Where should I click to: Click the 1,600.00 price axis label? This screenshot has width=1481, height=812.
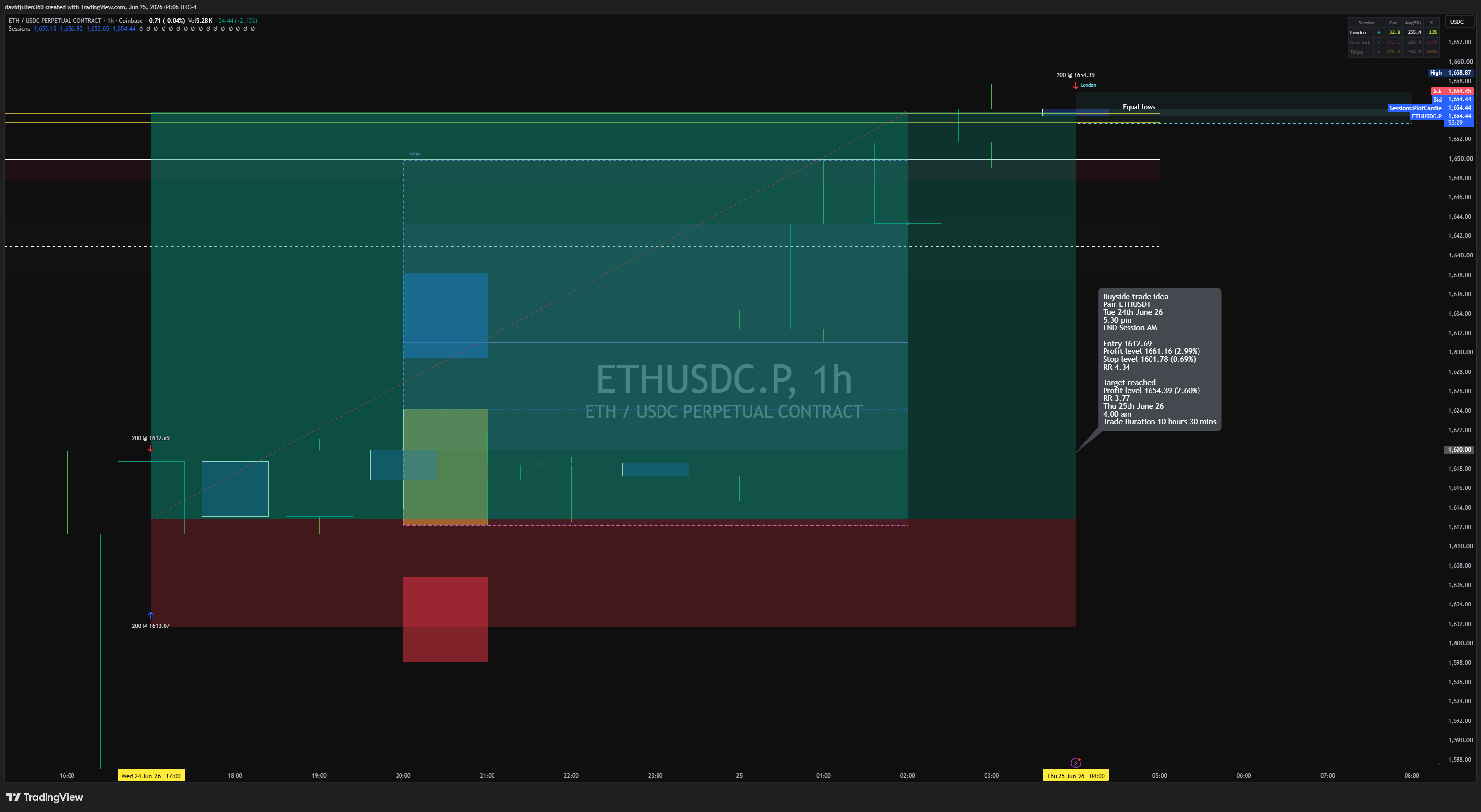pyautogui.click(x=1460, y=644)
